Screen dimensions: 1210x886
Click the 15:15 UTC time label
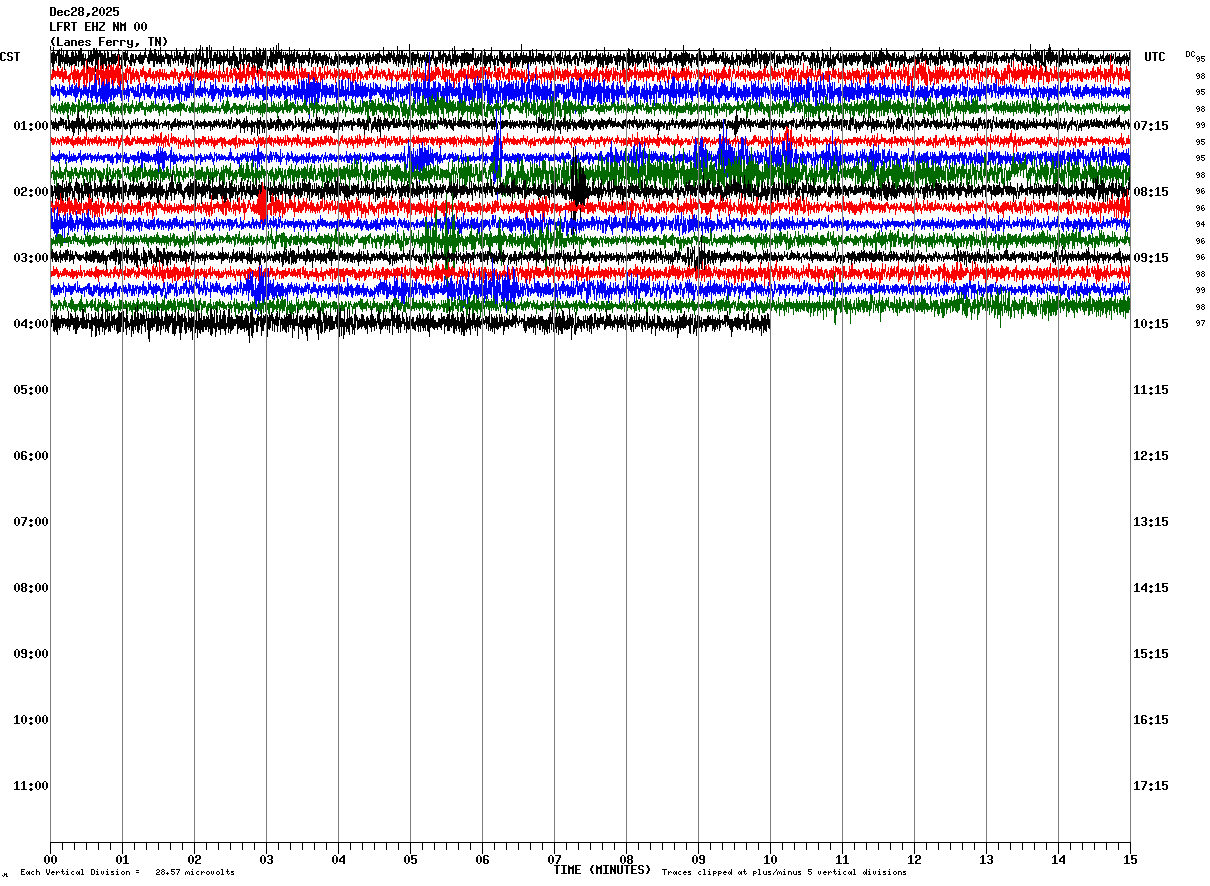coord(1151,654)
